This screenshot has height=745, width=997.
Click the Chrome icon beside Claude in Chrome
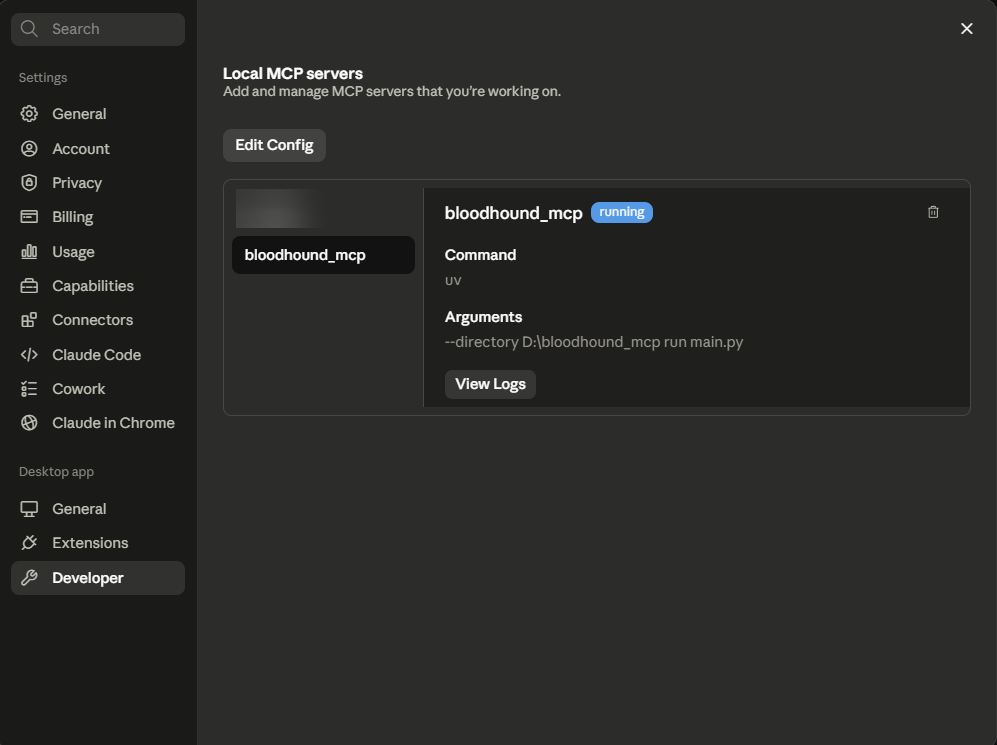[x=29, y=423]
